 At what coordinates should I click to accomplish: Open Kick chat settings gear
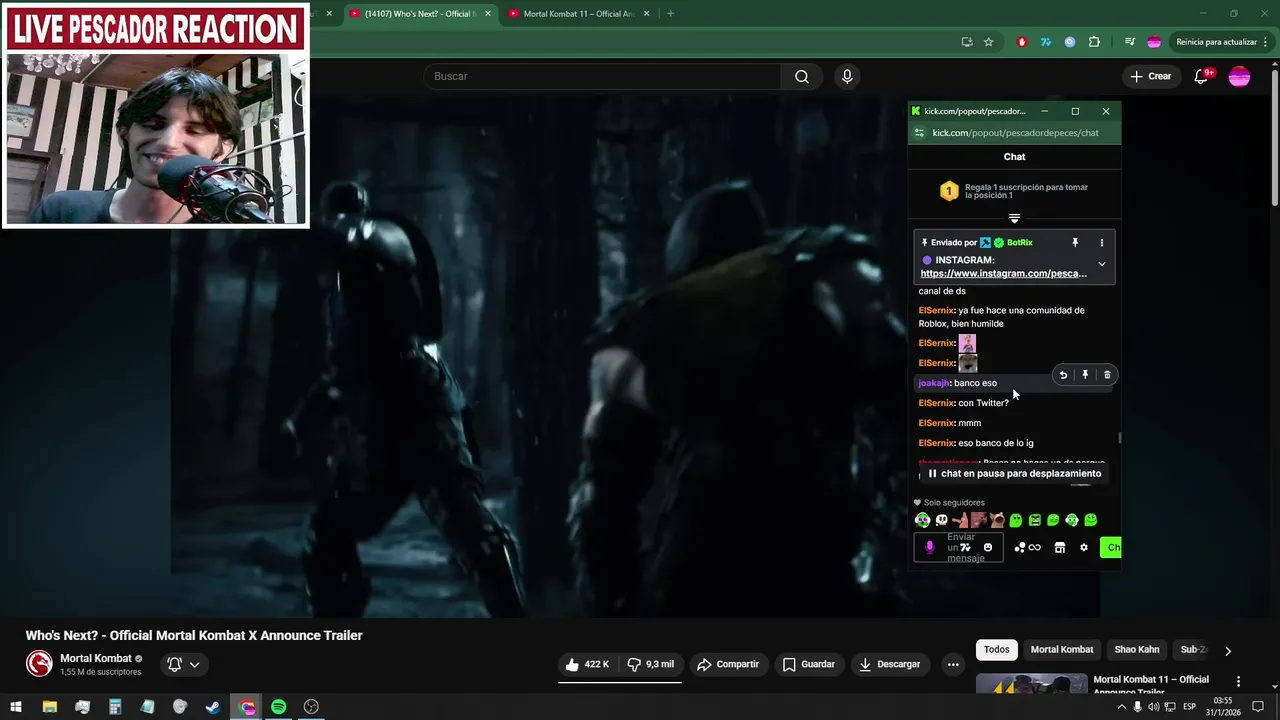point(1083,547)
